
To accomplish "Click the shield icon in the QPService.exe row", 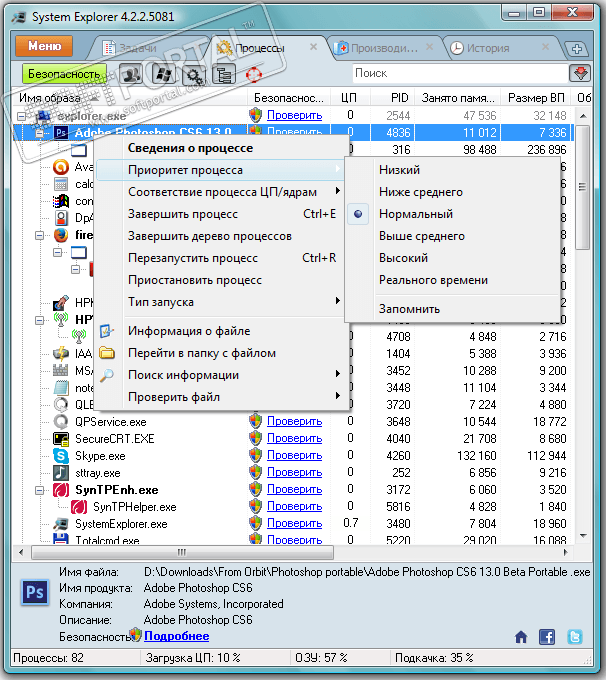I will (256, 421).
